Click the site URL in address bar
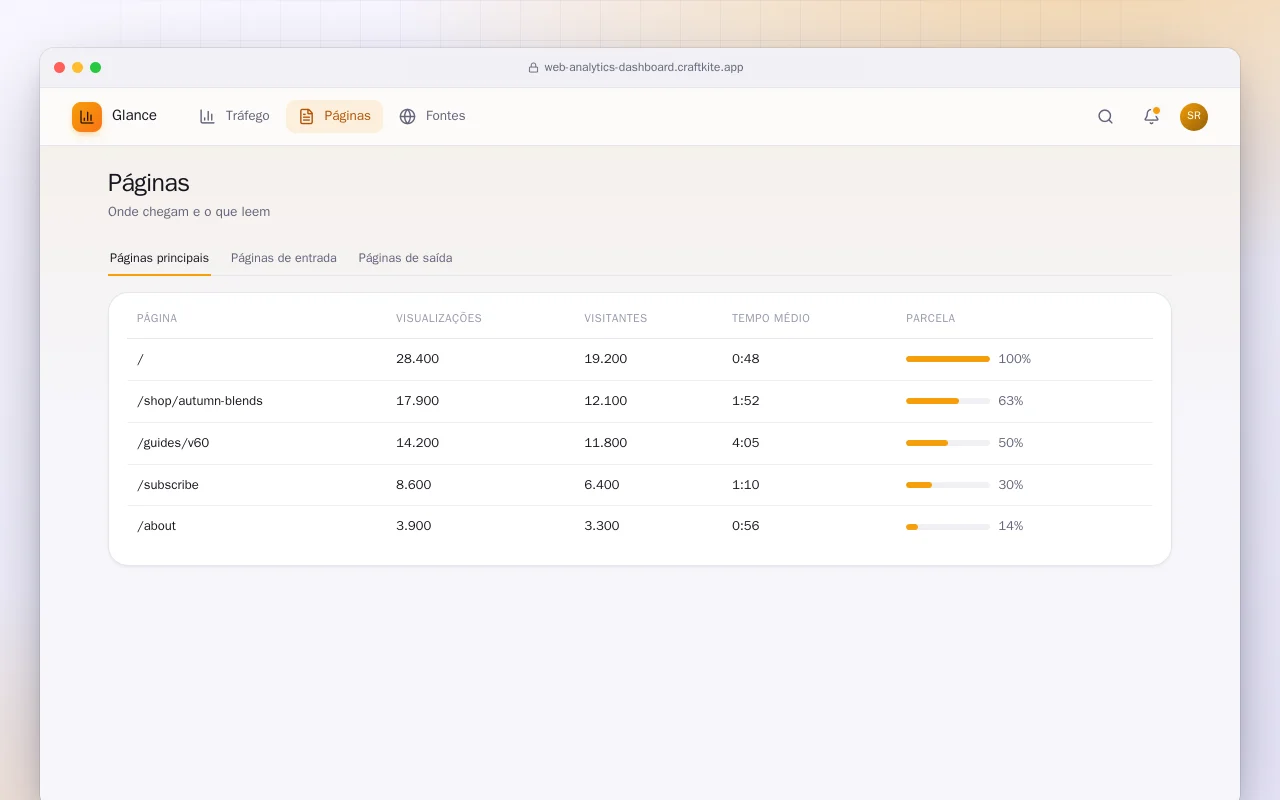The image size is (1280, 800). 644,68
